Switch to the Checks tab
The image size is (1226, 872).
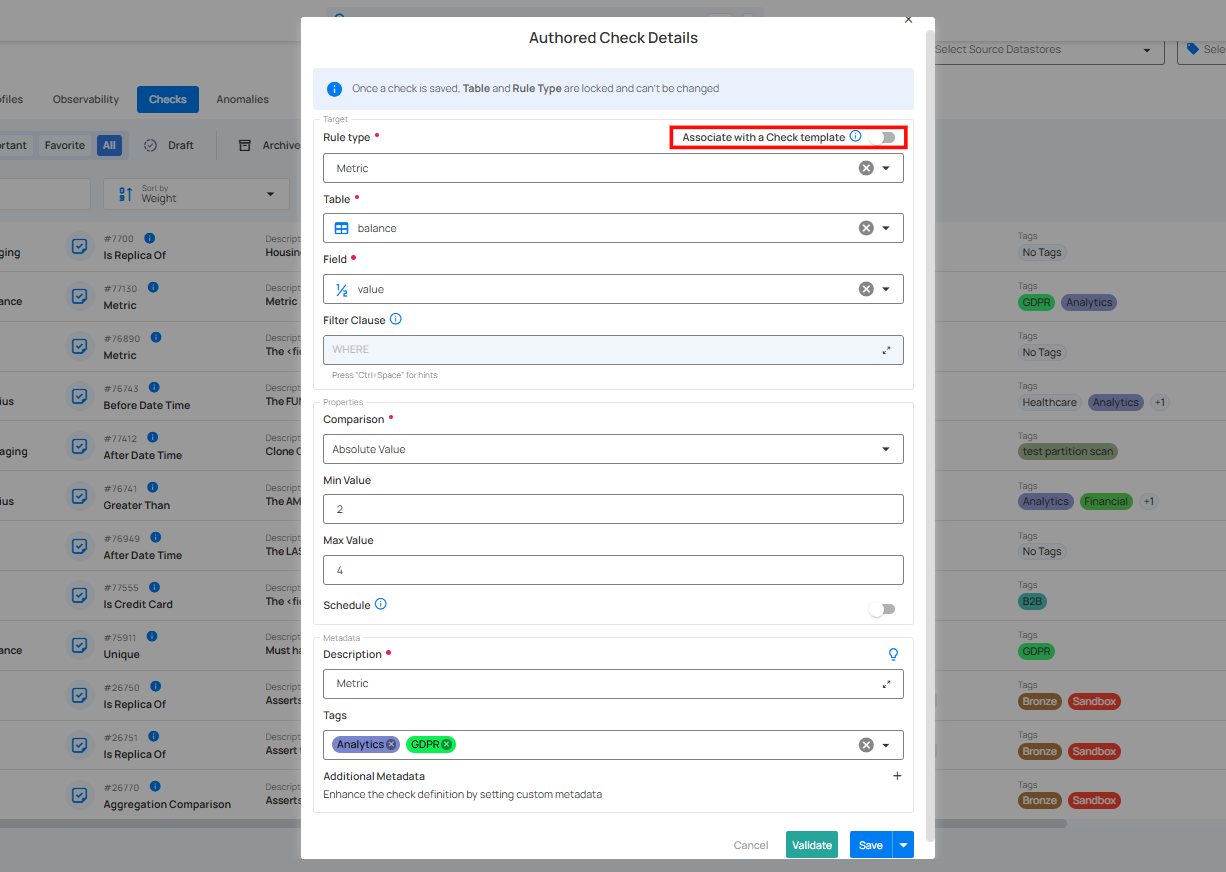[x=168, y=99]
